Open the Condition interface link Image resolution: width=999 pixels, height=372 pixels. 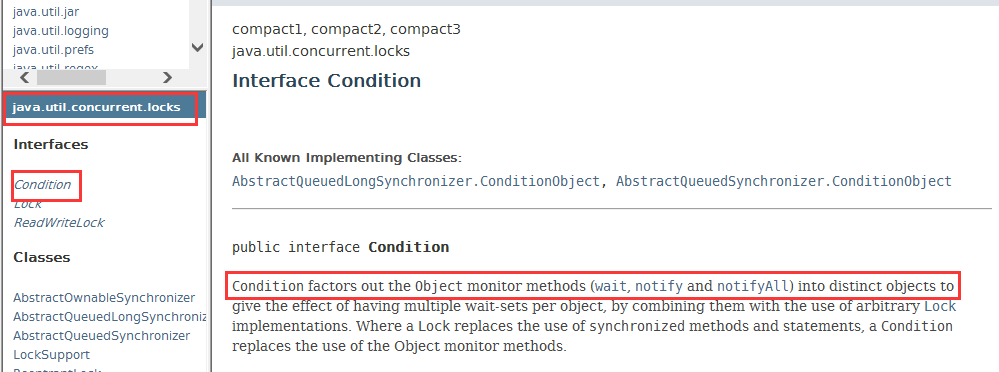click(43, 185)
